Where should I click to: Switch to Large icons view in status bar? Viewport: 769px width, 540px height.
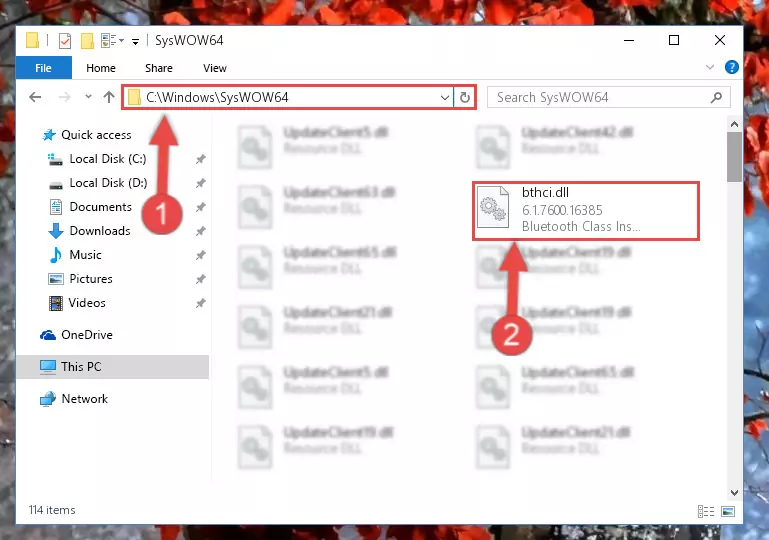728,512
